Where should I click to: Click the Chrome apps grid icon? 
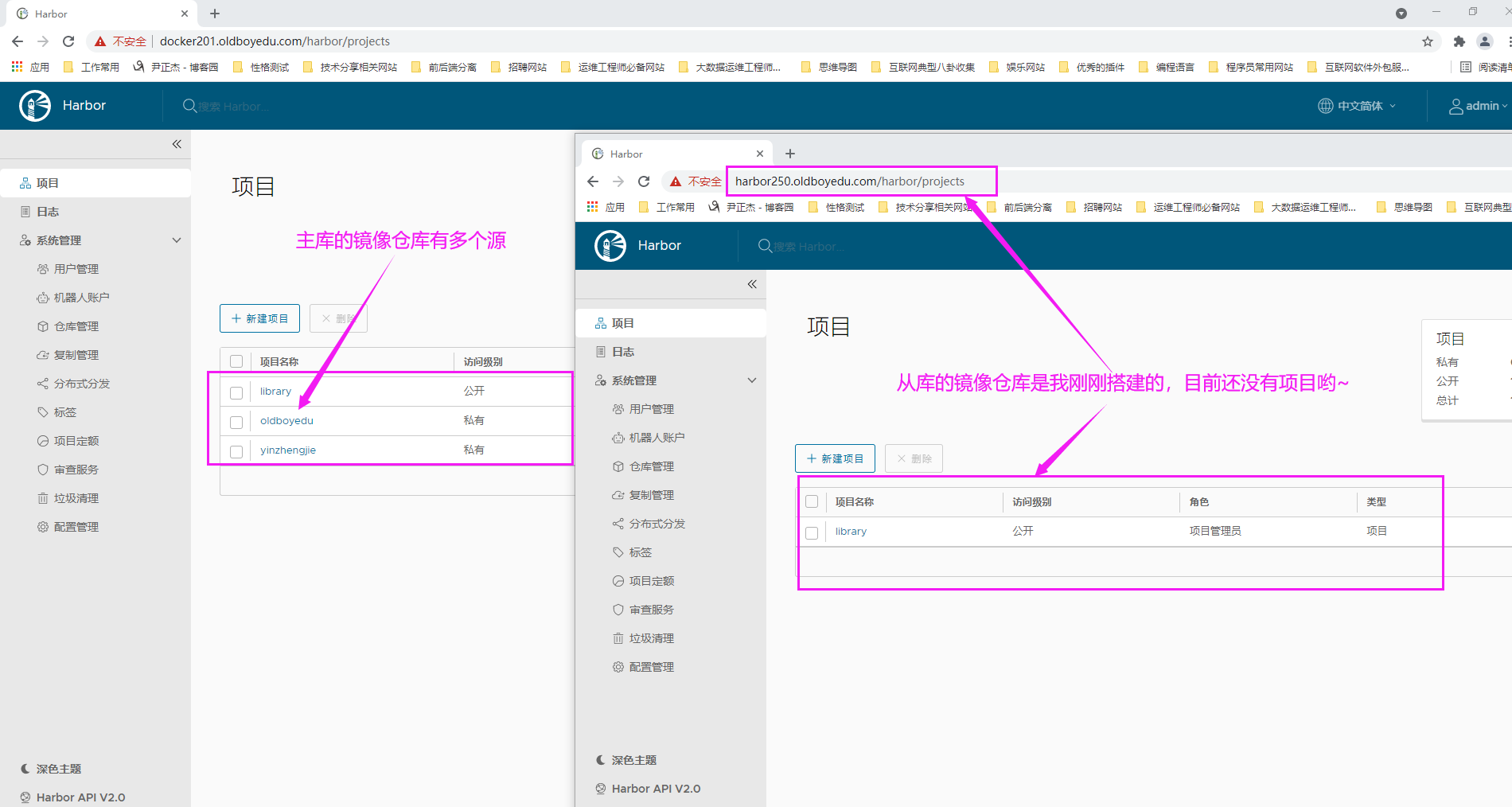click(x=17, y=67)
